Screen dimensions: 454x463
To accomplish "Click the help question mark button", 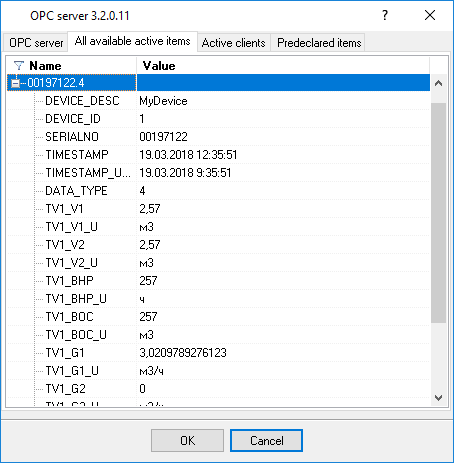I will 385,15.
